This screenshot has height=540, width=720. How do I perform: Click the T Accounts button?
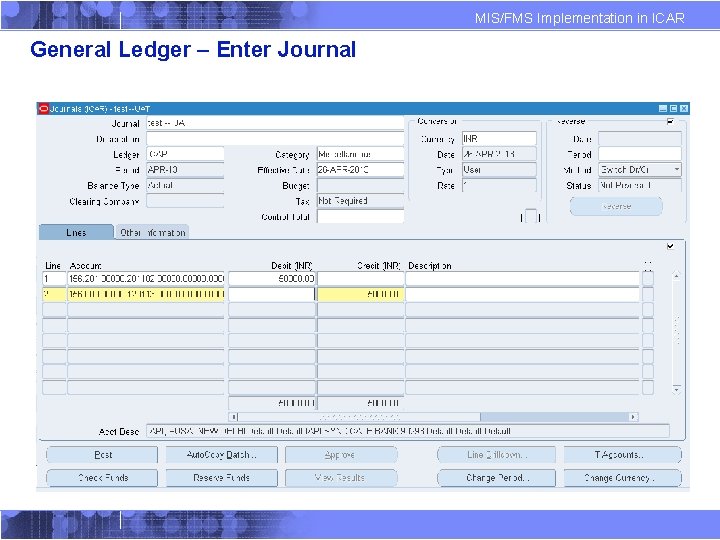point(622,455)
